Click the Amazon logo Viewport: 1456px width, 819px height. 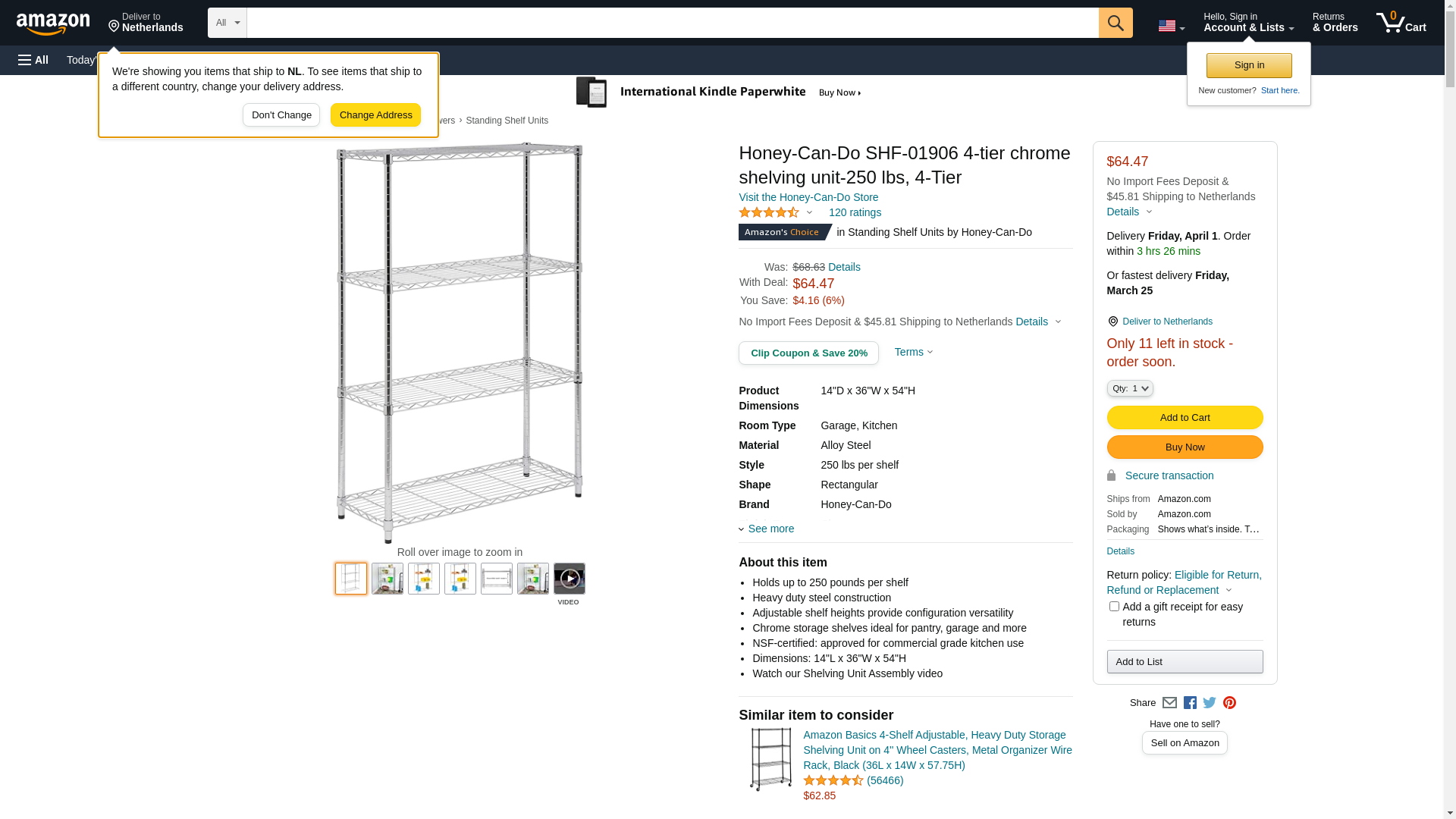click(53, 24)
